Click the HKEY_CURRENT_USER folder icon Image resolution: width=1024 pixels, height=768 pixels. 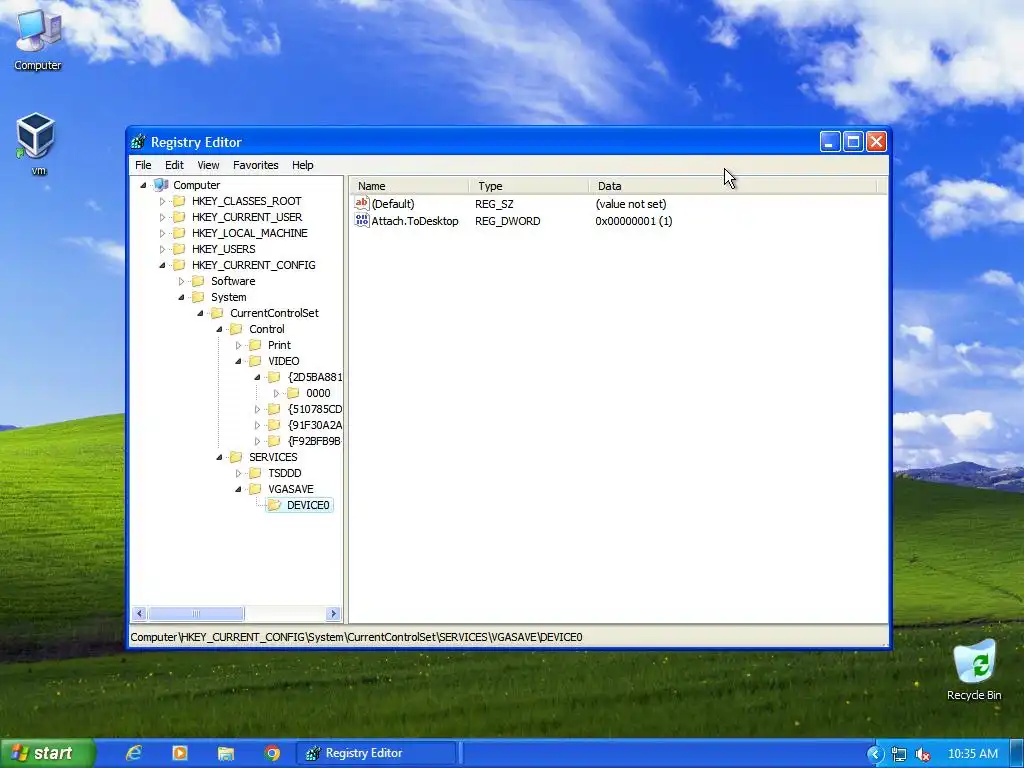[179, 217]
